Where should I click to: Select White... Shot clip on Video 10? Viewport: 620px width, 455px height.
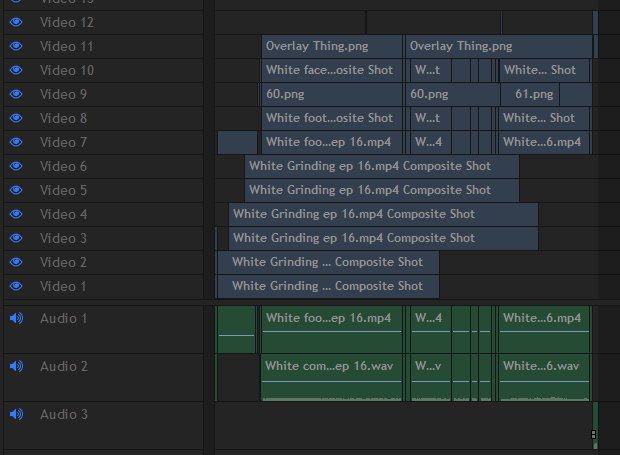(544, 70)
